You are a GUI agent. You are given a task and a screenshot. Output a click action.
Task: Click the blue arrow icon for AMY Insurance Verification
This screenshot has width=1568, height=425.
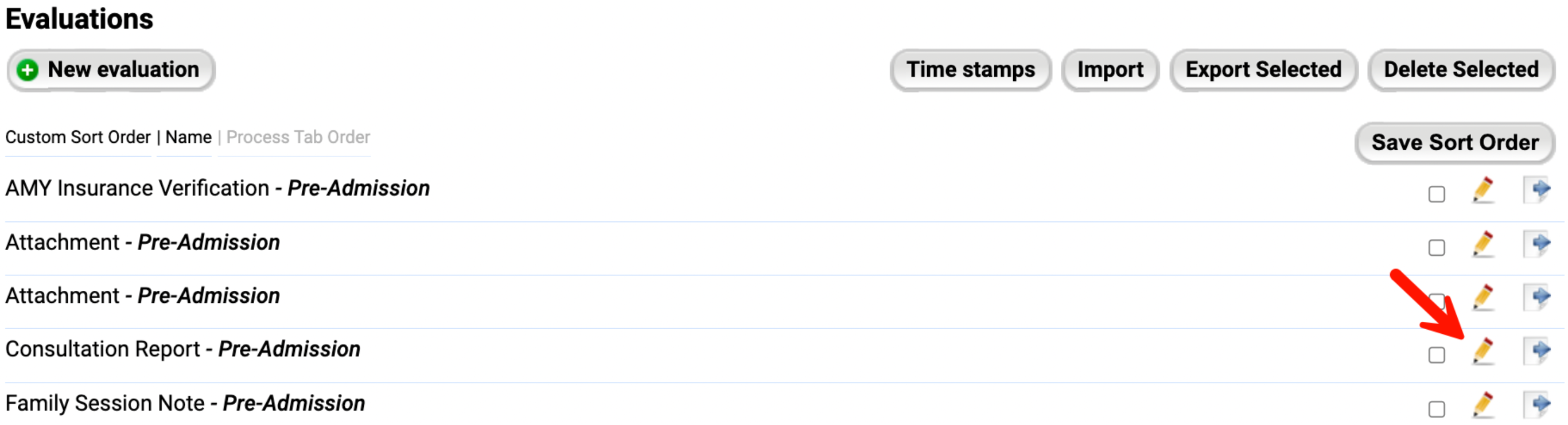1538,190
